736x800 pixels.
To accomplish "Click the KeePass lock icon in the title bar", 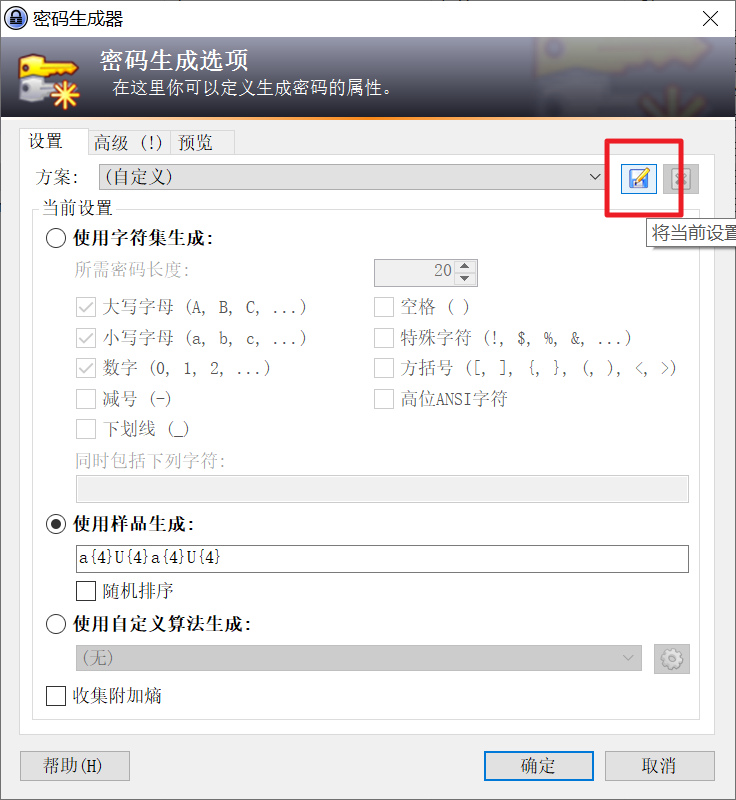I will point(15,18).
